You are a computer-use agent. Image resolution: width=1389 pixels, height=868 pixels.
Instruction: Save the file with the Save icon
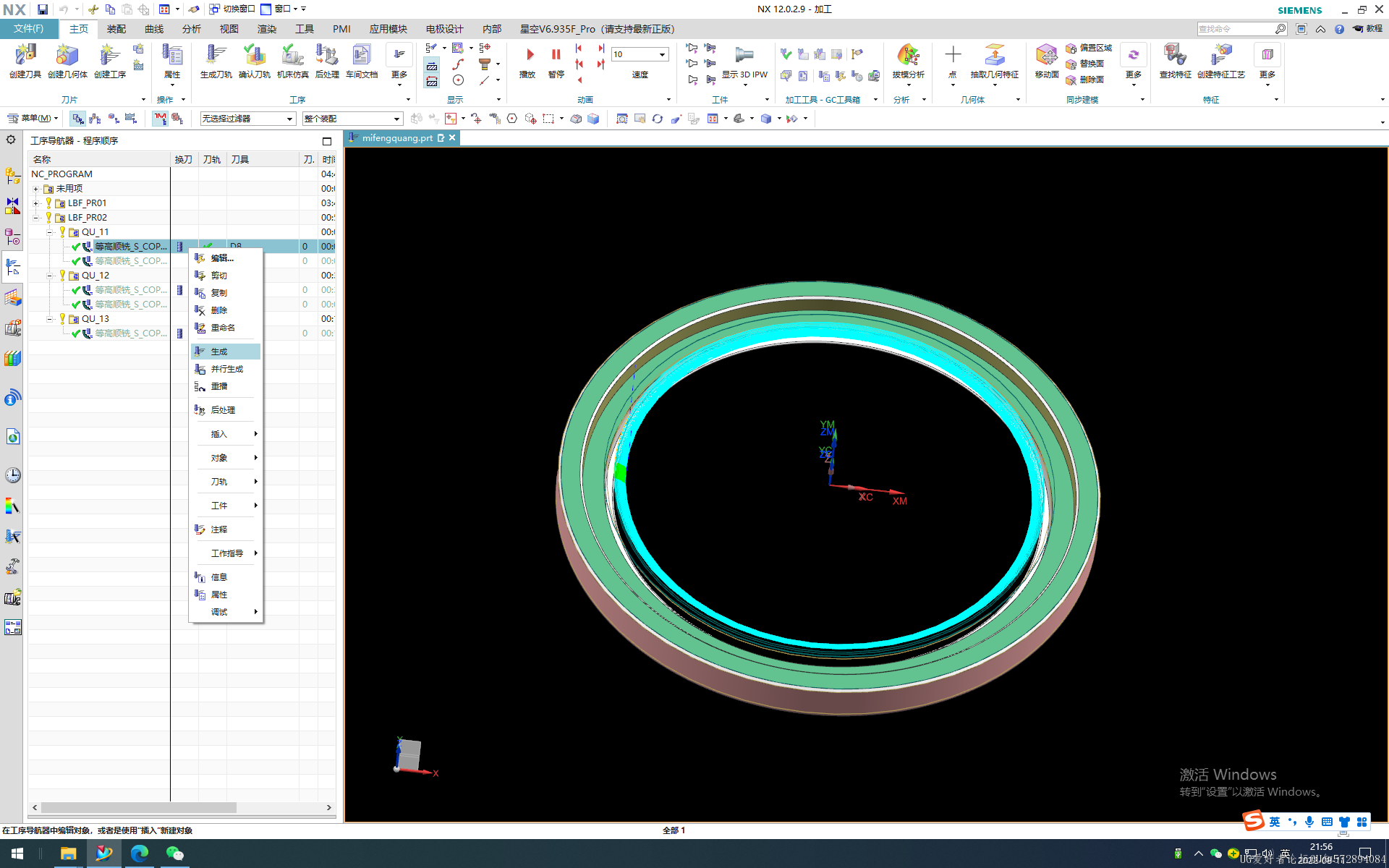click(43, 9)
